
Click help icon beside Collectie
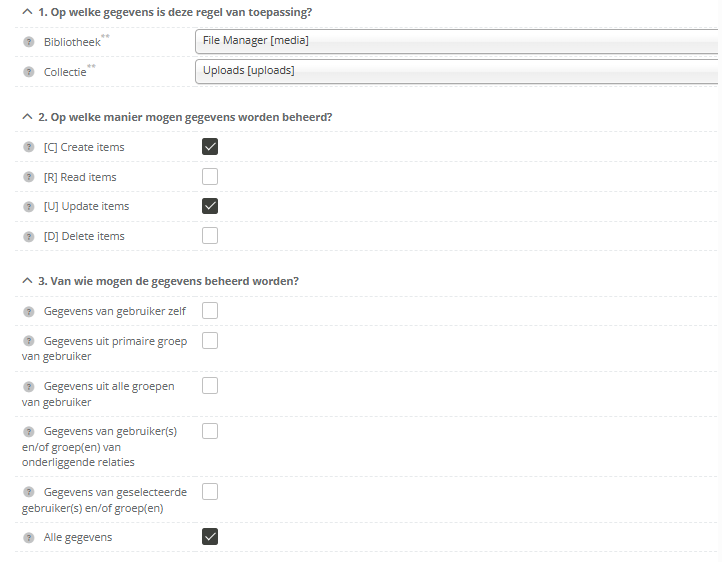(x=29, y=72)
